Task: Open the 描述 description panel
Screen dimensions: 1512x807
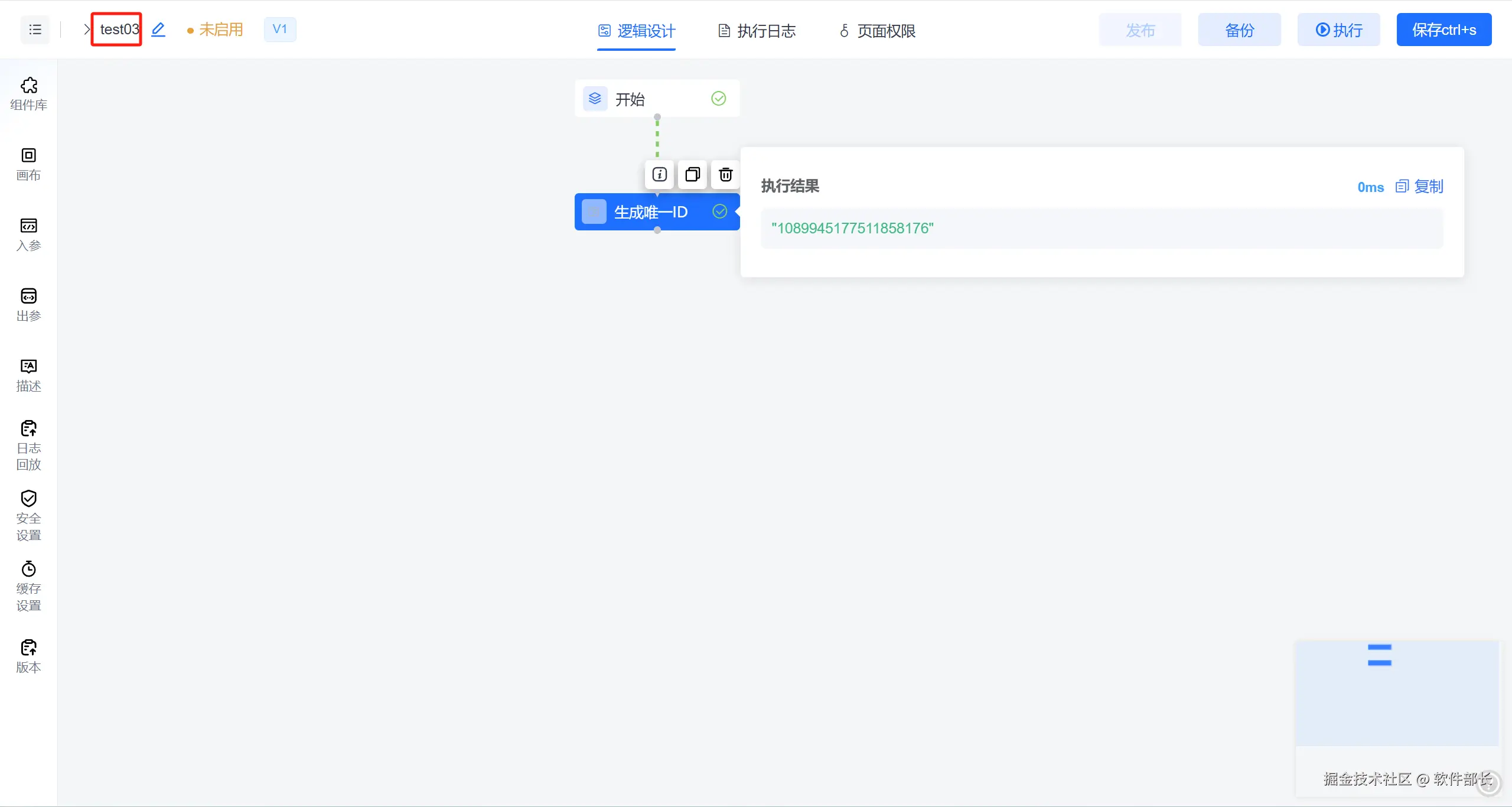Action: coord(28,375)
